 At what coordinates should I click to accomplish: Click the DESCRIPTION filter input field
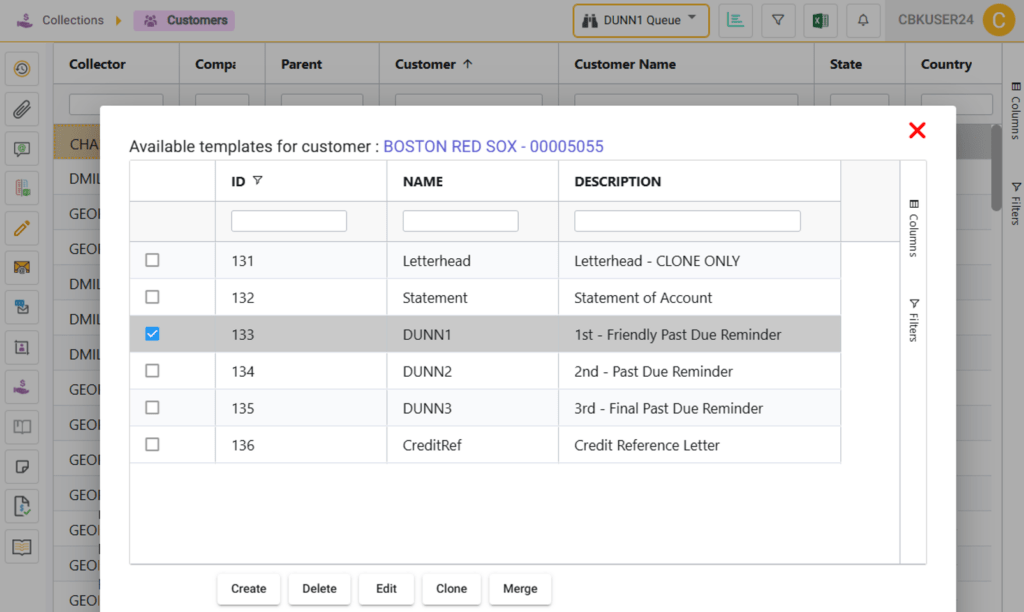point(687,221)
